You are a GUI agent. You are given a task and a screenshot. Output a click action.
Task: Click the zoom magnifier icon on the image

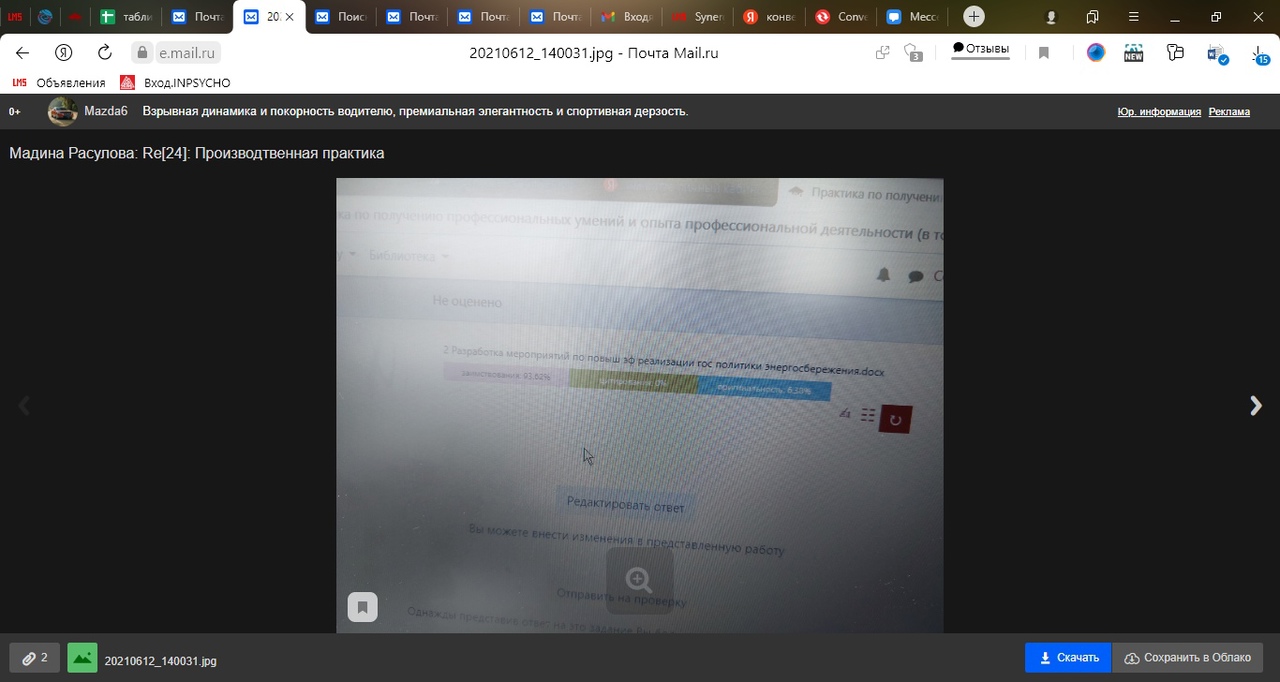[x=639, y=580]
